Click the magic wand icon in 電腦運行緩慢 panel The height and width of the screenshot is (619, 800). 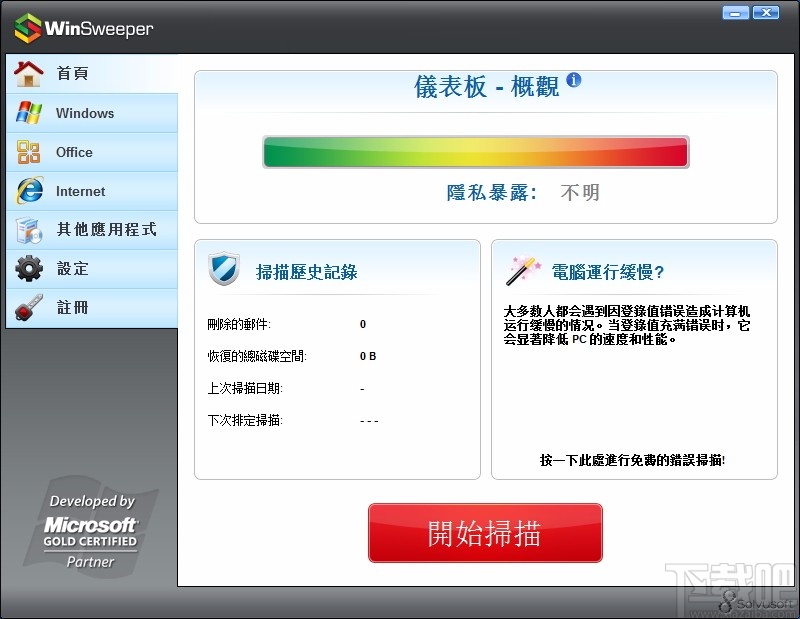point(521,270)
